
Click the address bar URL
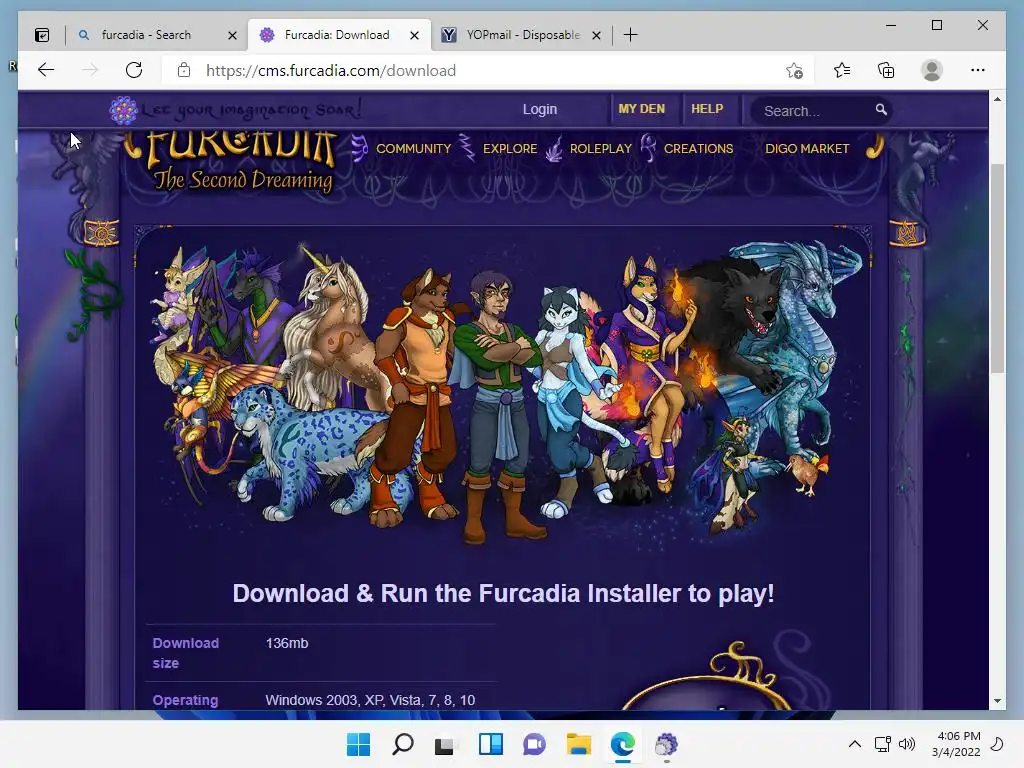[330, 71]
